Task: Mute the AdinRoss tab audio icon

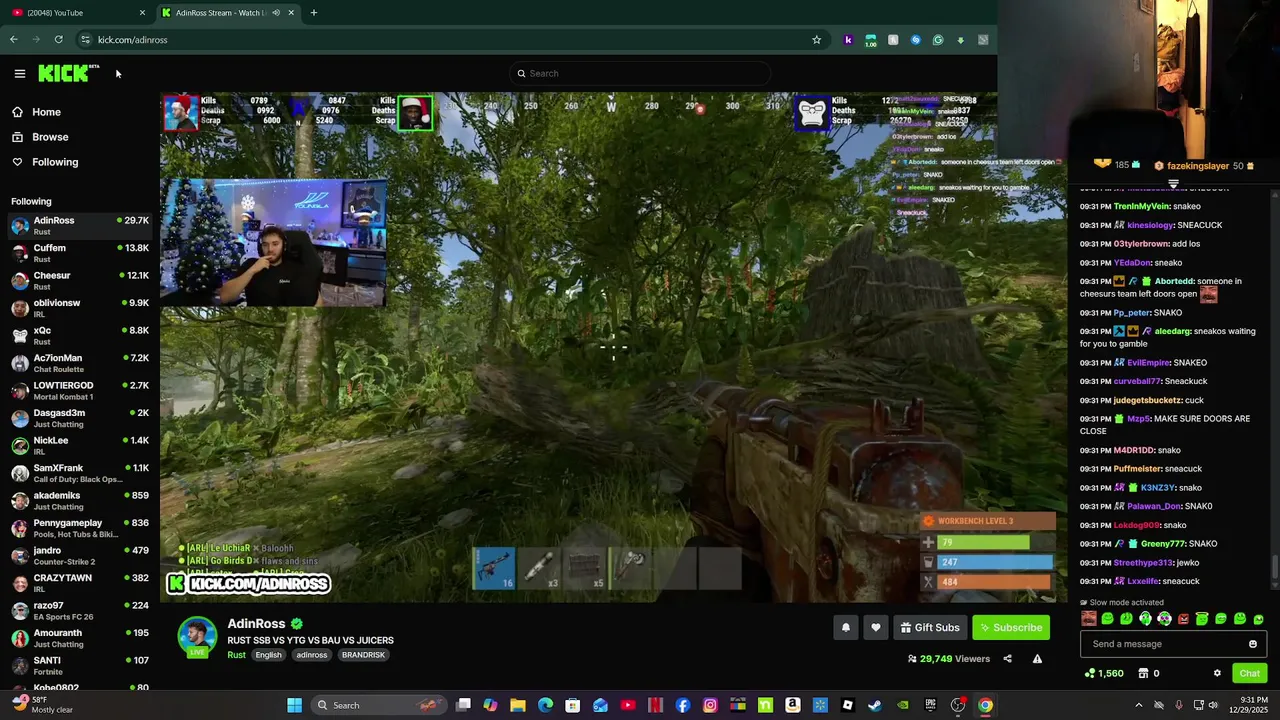Action: pos(276,13)
